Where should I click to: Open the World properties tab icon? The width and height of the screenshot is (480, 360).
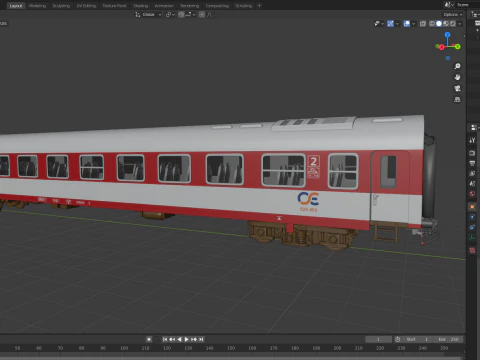tap(472, 194)
